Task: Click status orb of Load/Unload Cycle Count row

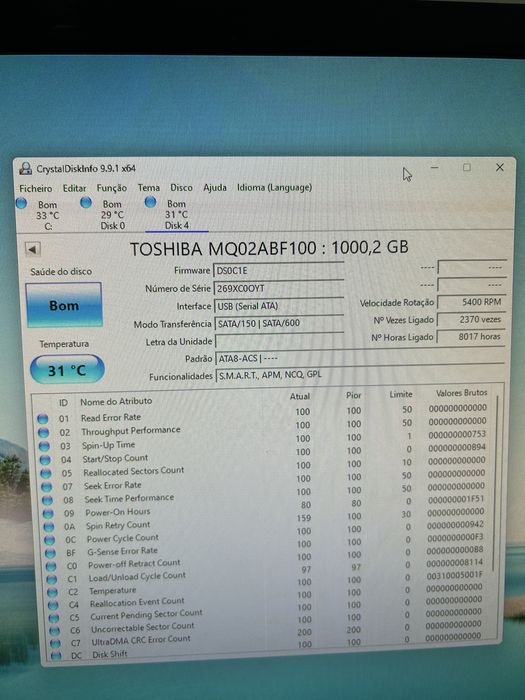Action: pos(52,579)
